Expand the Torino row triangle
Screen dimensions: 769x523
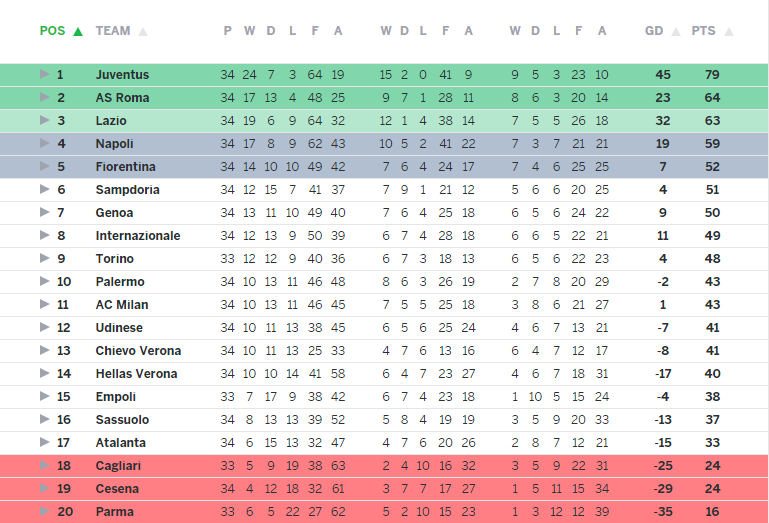tap(45, 258)
